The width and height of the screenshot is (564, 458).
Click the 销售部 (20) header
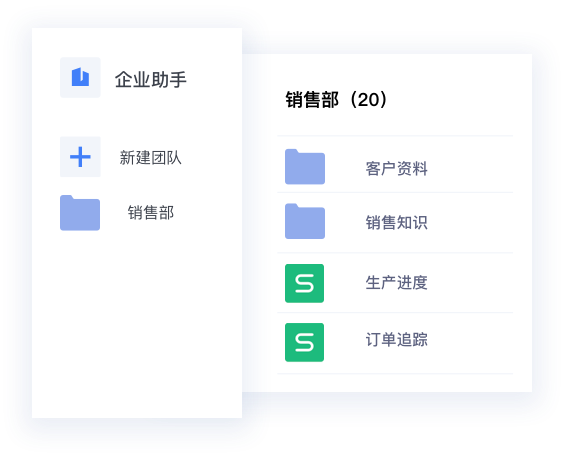[x=336, y=100]
